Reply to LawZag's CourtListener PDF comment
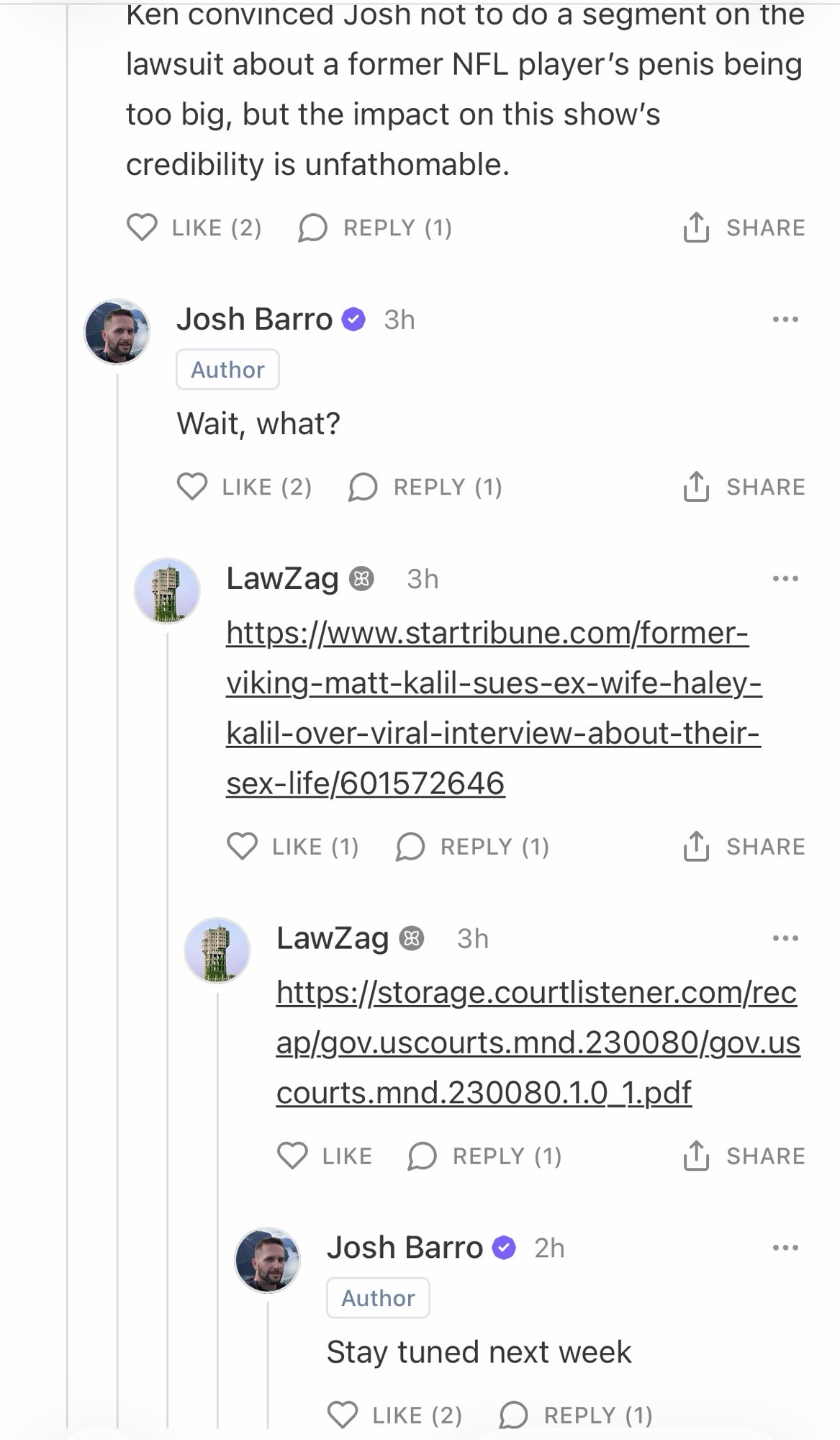 click(x=484, y=1156)
